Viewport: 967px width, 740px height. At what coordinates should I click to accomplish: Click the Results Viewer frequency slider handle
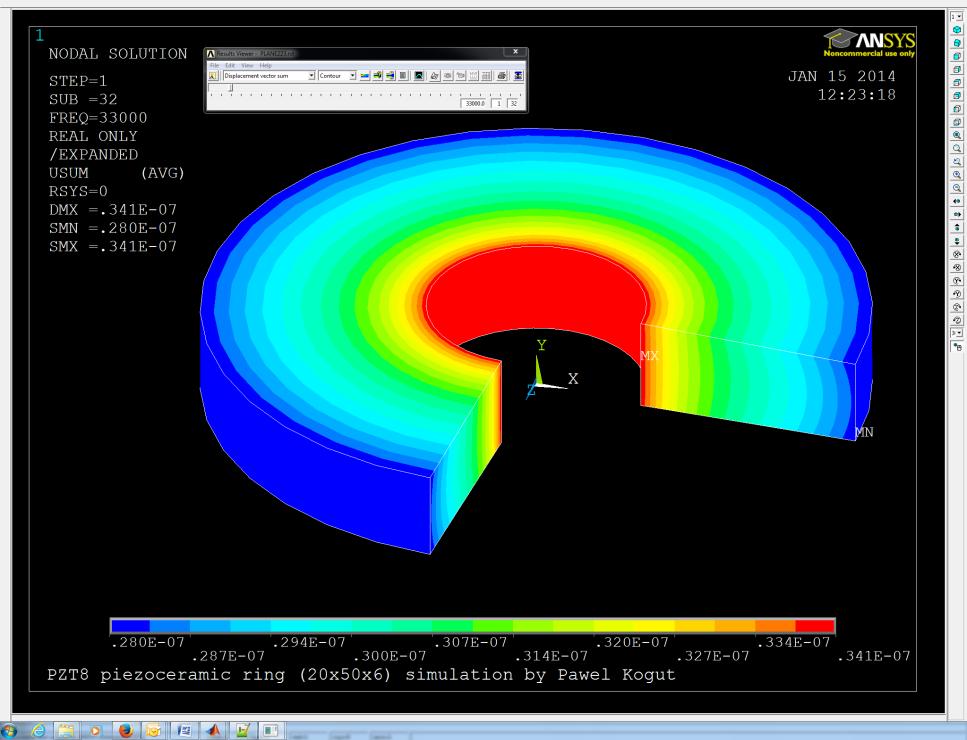point(231,88)
